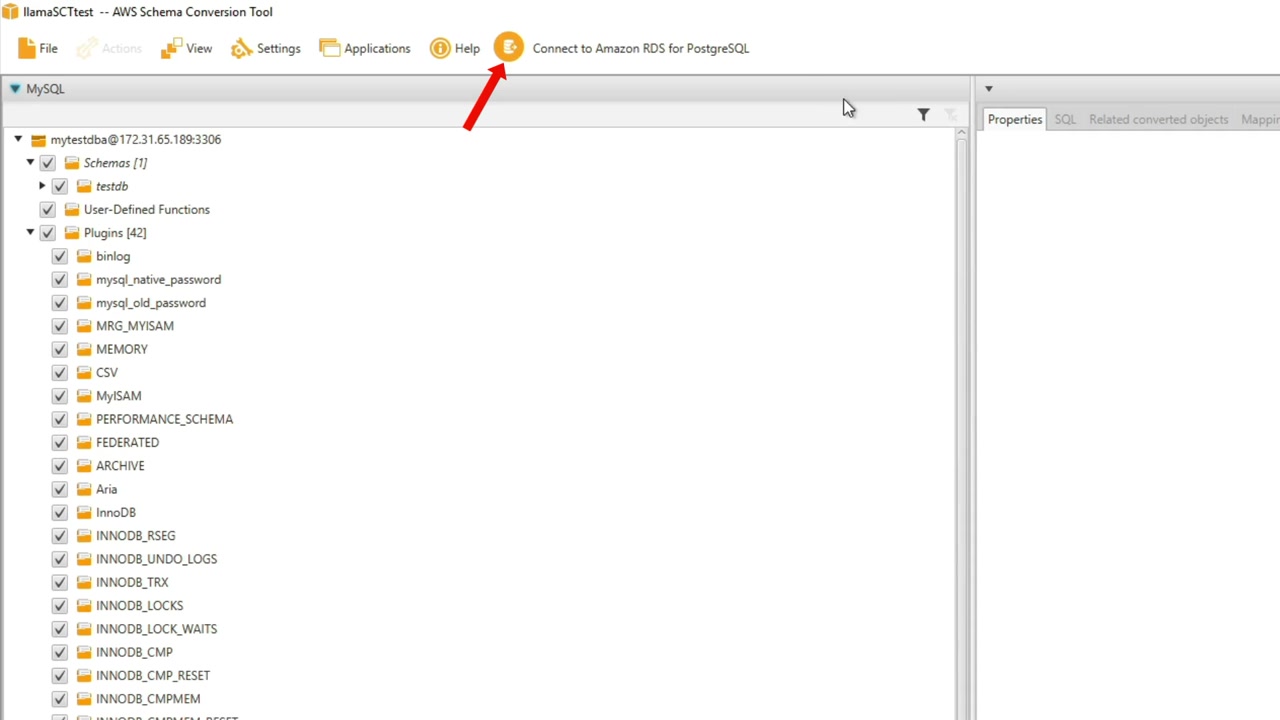The image size is (1280, 720).
Task: Switch to the Properties tab
Action: coord(1015,119)
